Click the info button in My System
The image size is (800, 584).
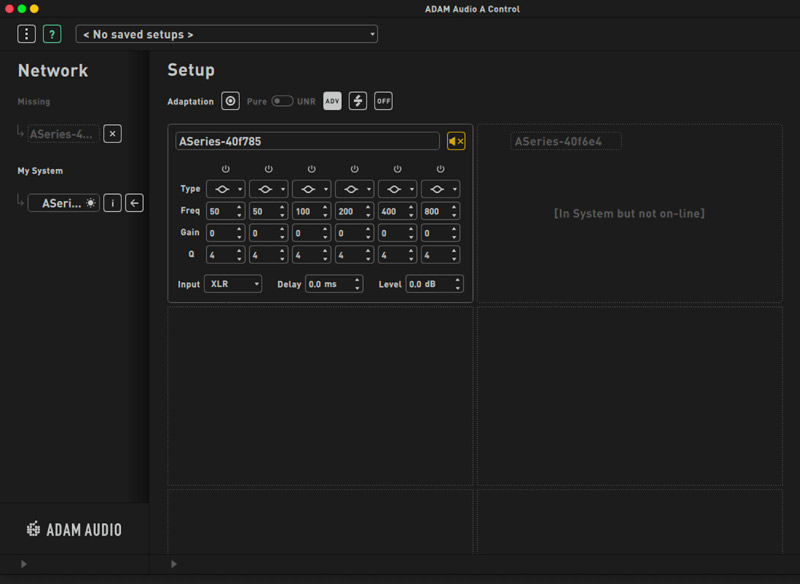point(113,203)
